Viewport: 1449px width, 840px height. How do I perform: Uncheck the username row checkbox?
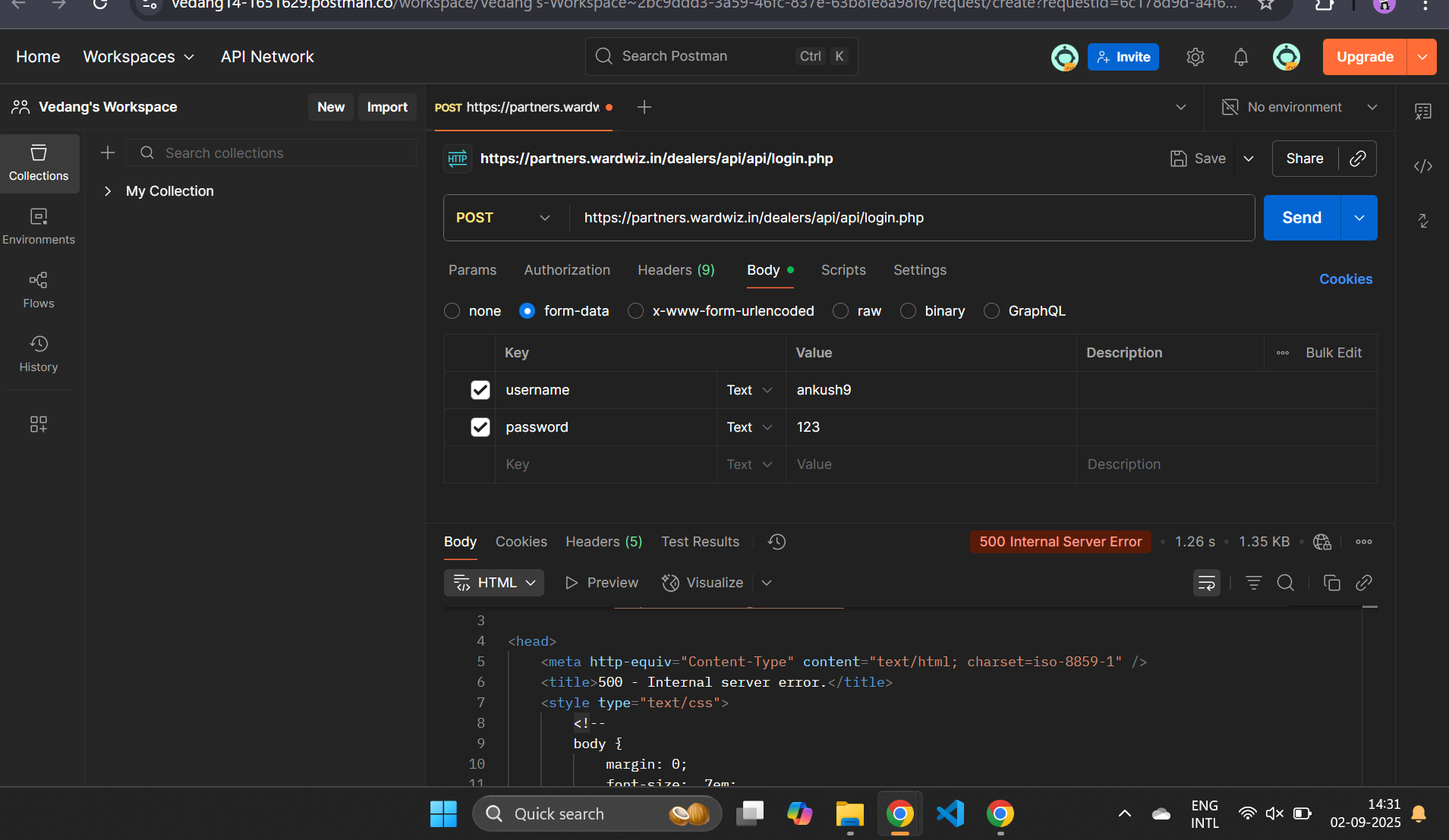tap(480, 390)
